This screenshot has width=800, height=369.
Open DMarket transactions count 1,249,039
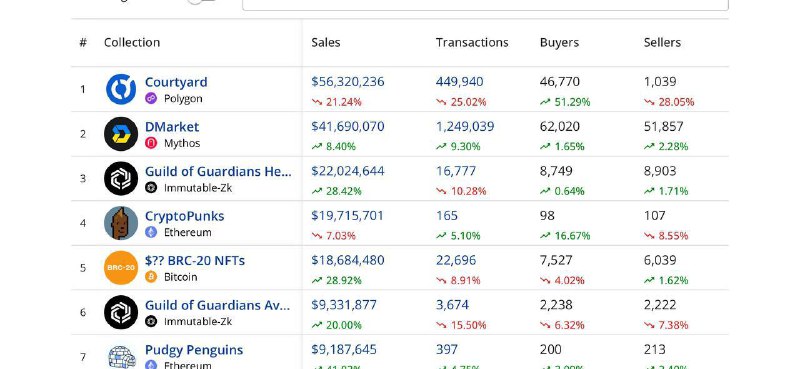tap(465, 127)
